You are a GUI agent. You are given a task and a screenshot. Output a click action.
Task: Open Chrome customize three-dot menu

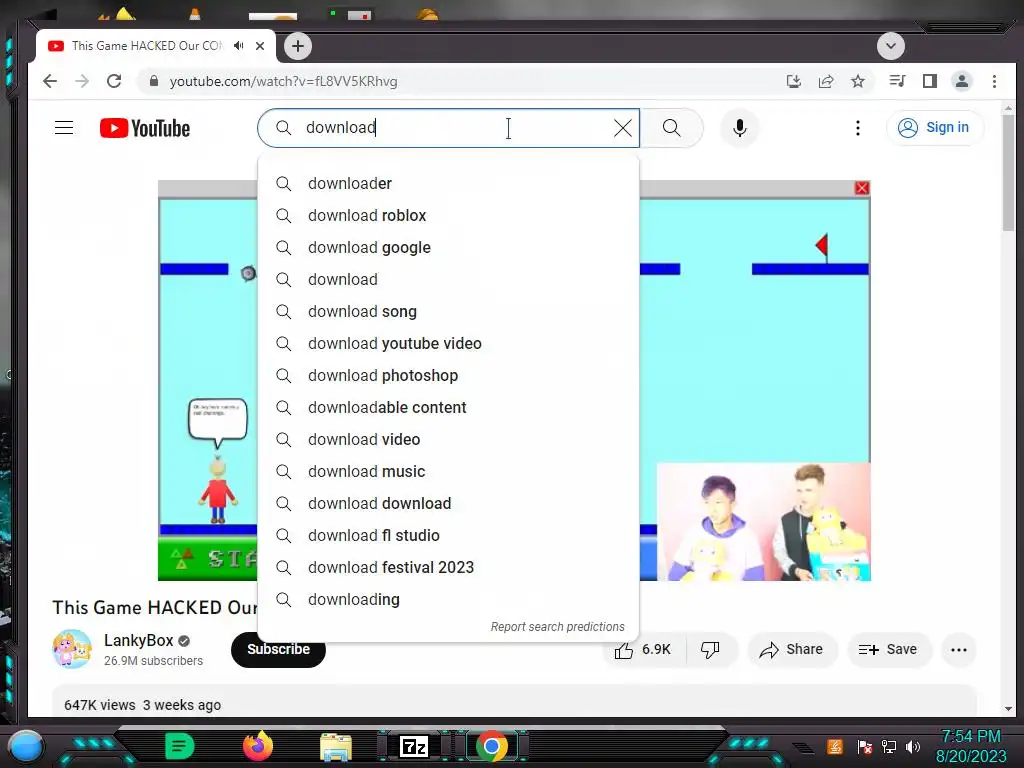tap(994, 82)
